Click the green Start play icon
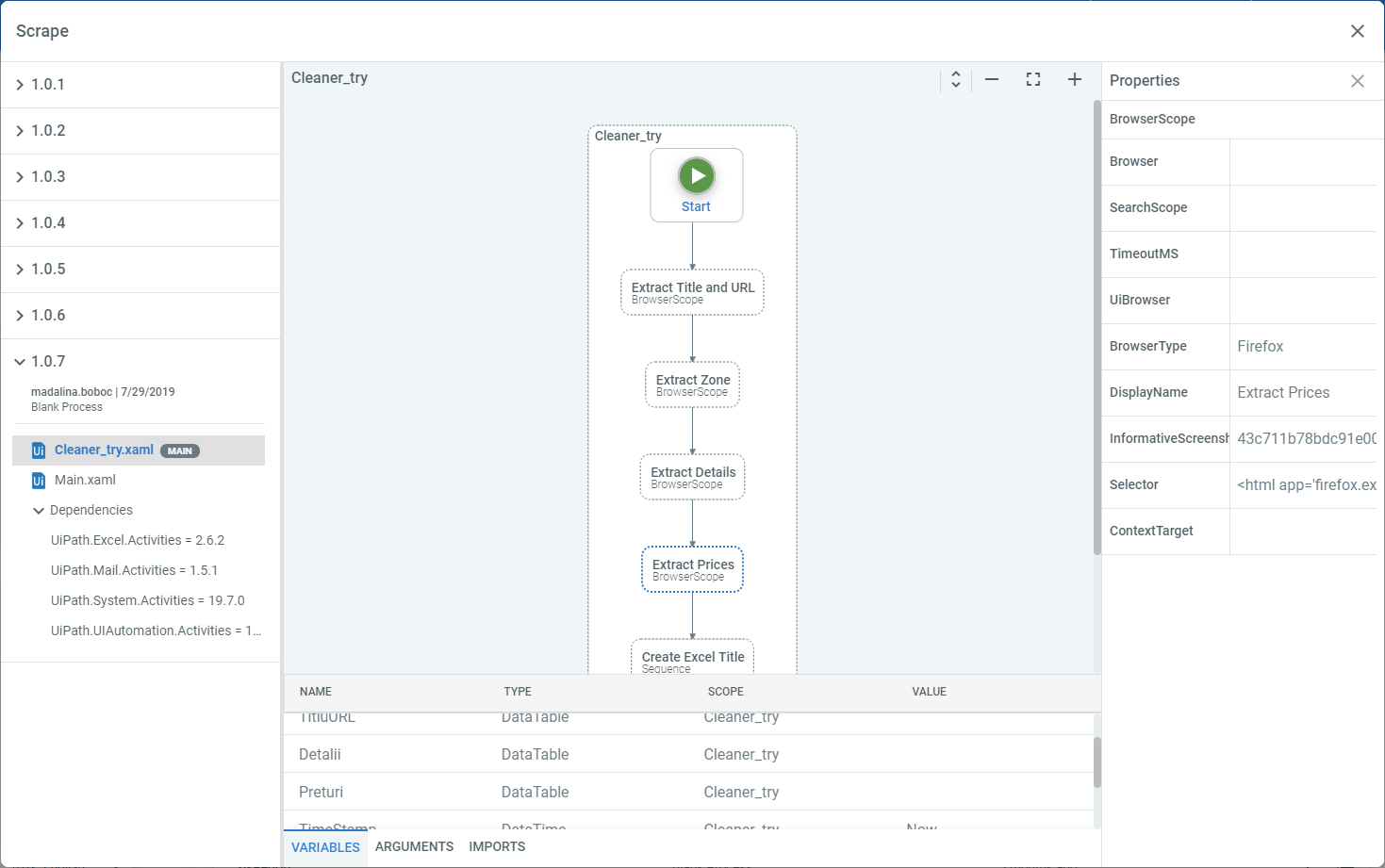 tap(696, 175)
